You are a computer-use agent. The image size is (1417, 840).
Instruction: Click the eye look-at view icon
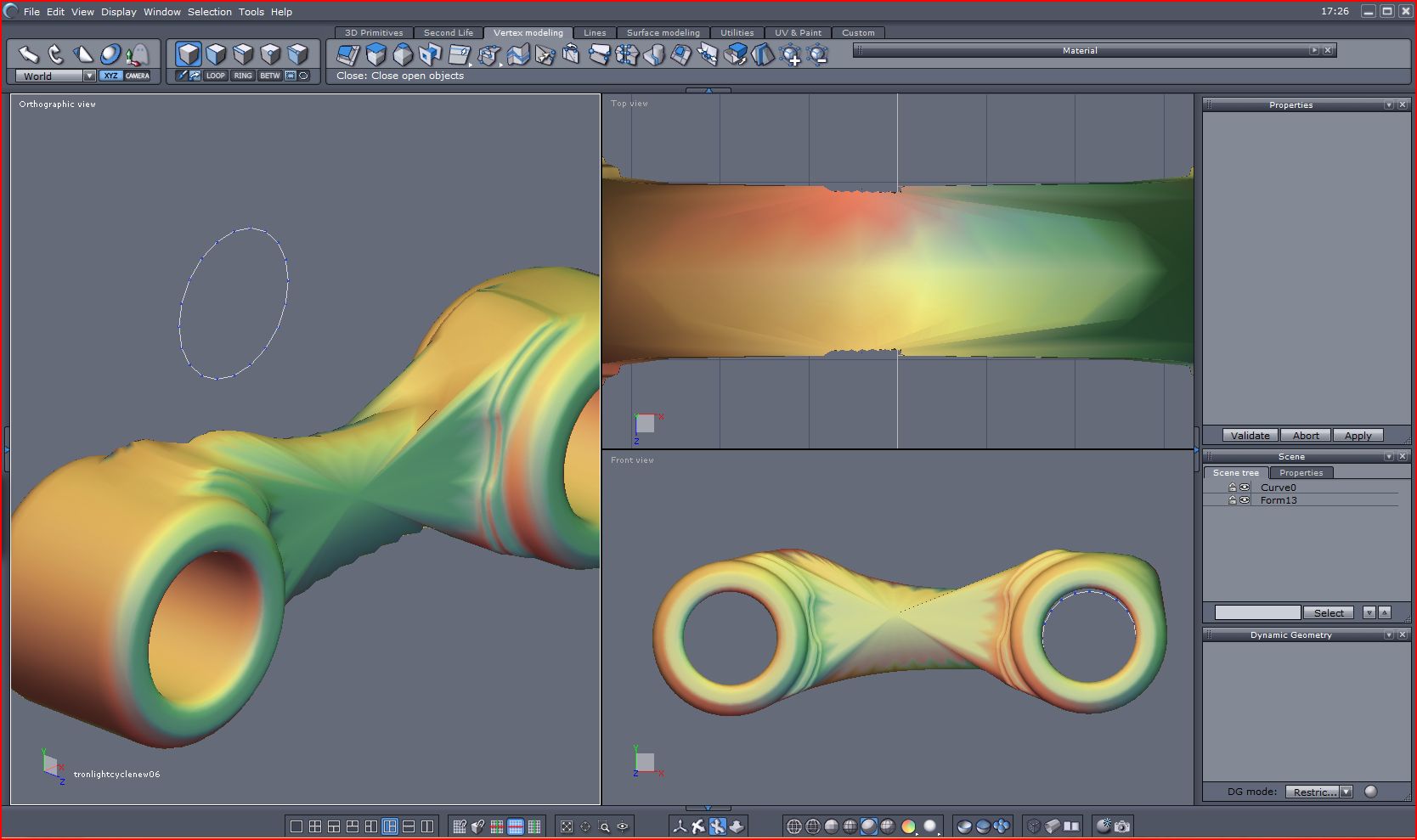click(623, 826)
